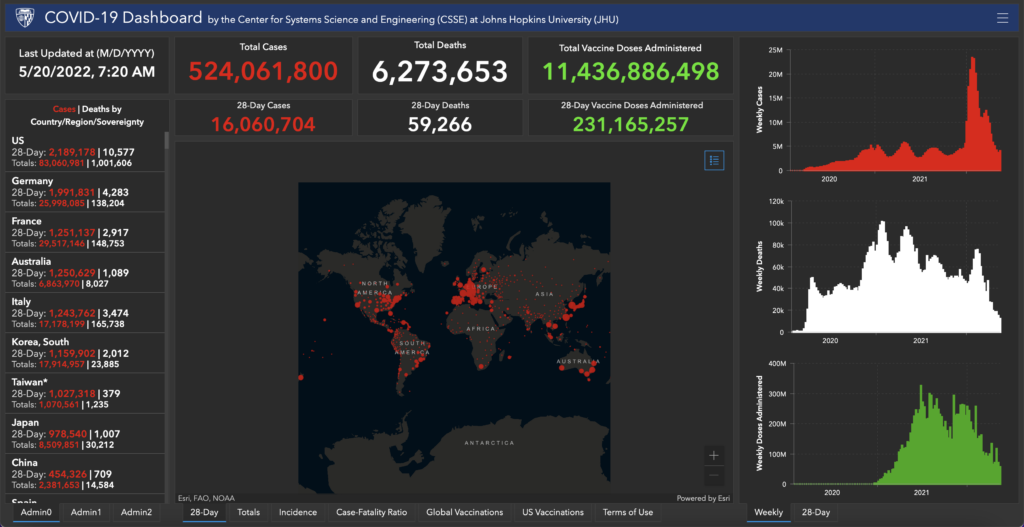This screenshot has height=527, width=1024.
Task: Open the Totals map tab
Action: 248,512
